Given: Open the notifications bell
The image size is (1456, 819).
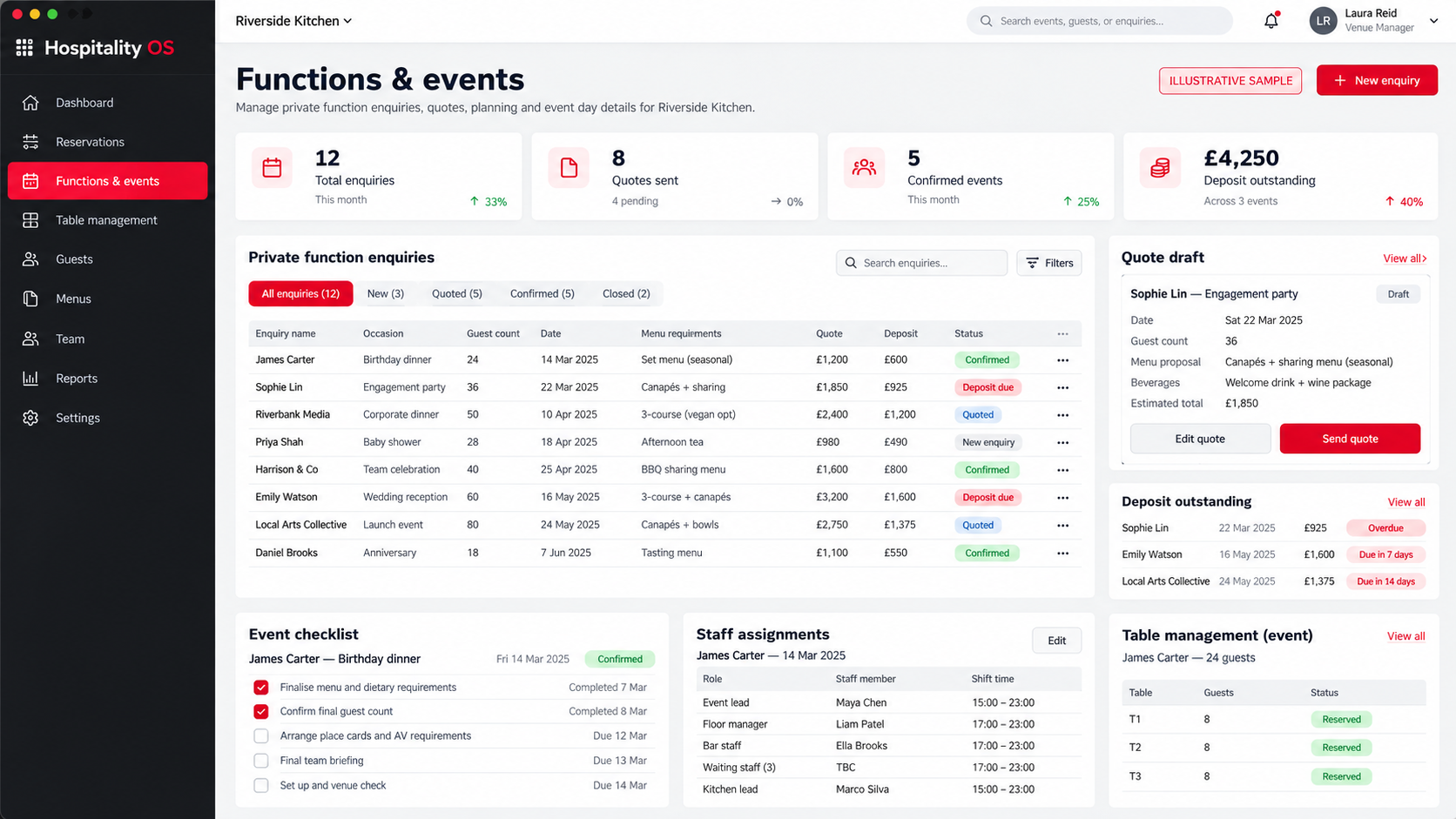Looking at the screenshot, I should pyautogui.click(x=1271, y=21).
